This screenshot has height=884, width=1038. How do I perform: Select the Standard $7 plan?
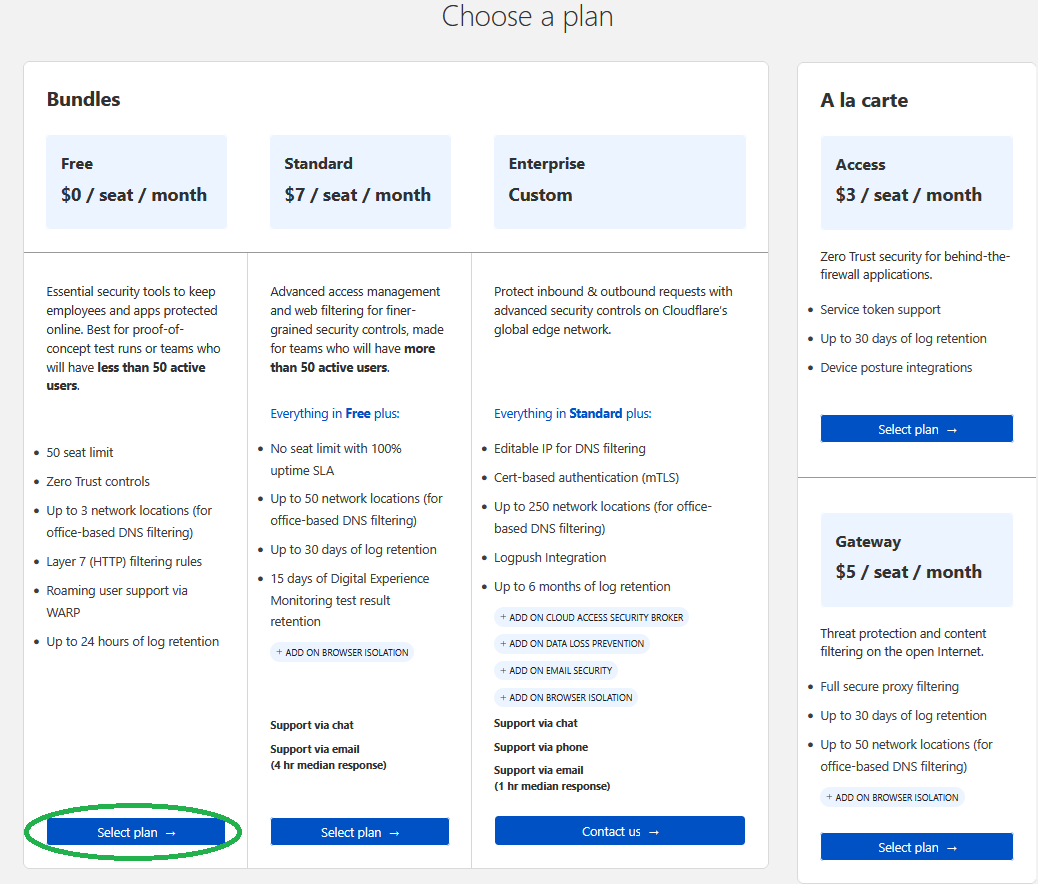pyautogui.click(x=360, y=832)
